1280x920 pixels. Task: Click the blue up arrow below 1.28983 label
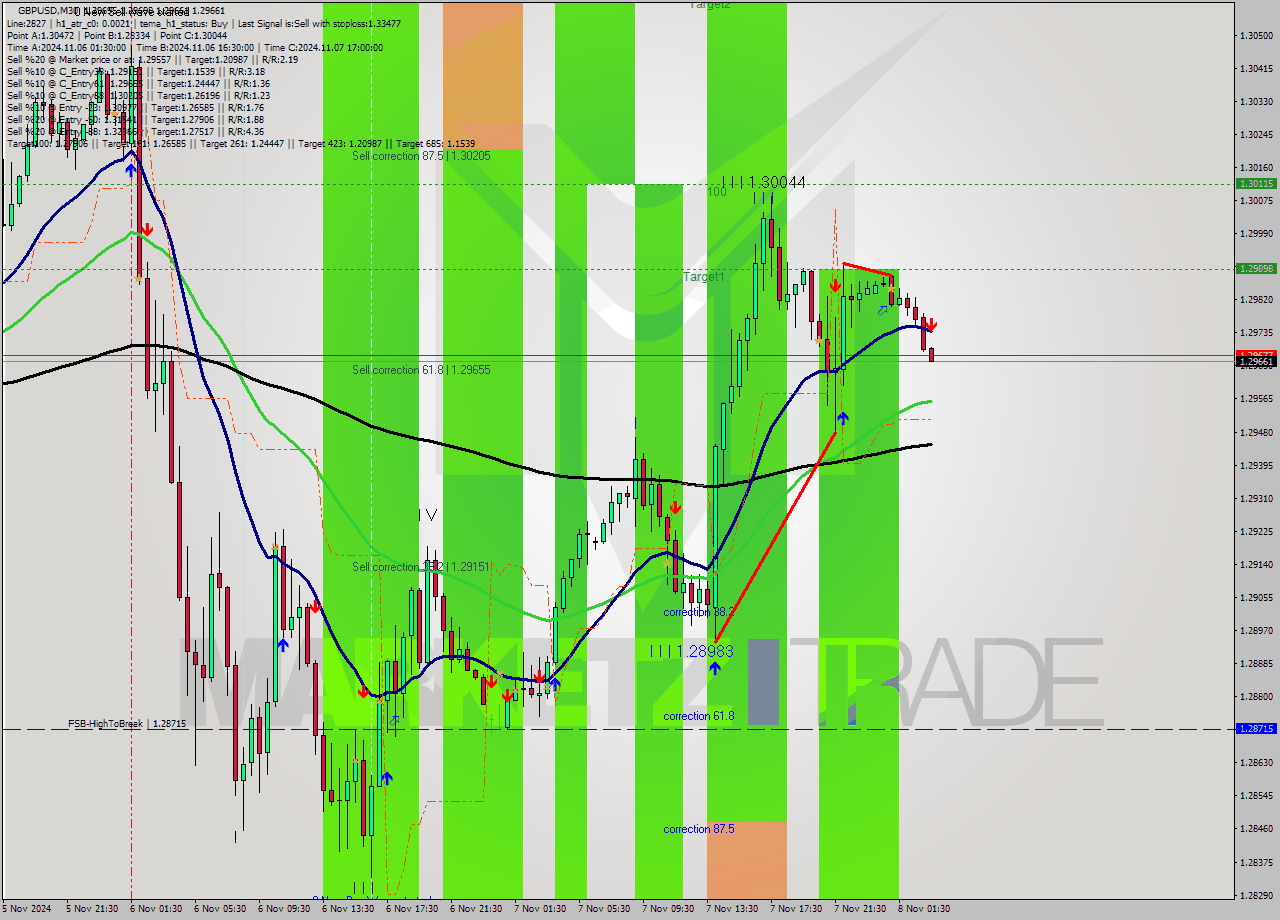coord(715,668)
